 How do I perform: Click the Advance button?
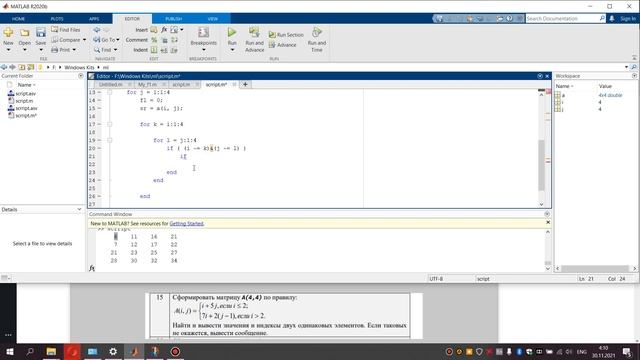click(282, 45)
